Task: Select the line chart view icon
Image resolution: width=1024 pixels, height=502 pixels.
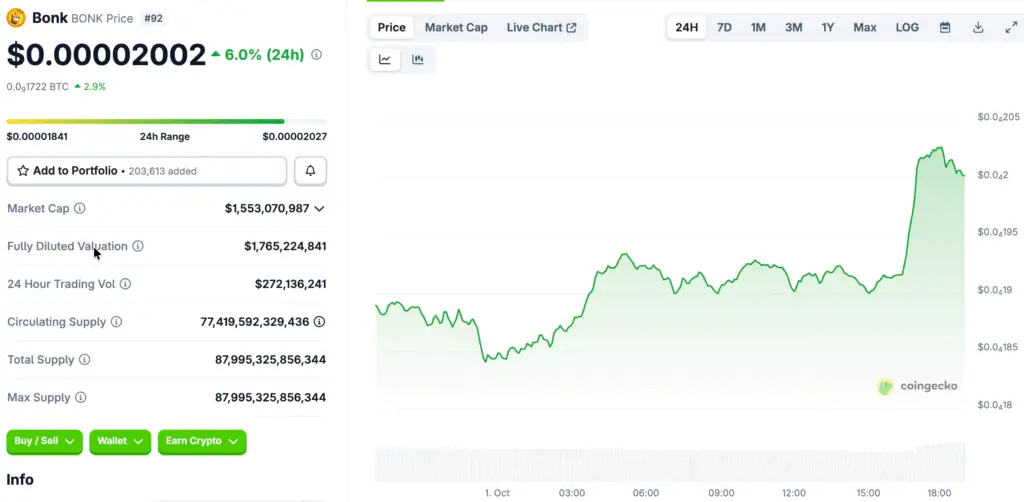Action: click(x=385, y=60)
